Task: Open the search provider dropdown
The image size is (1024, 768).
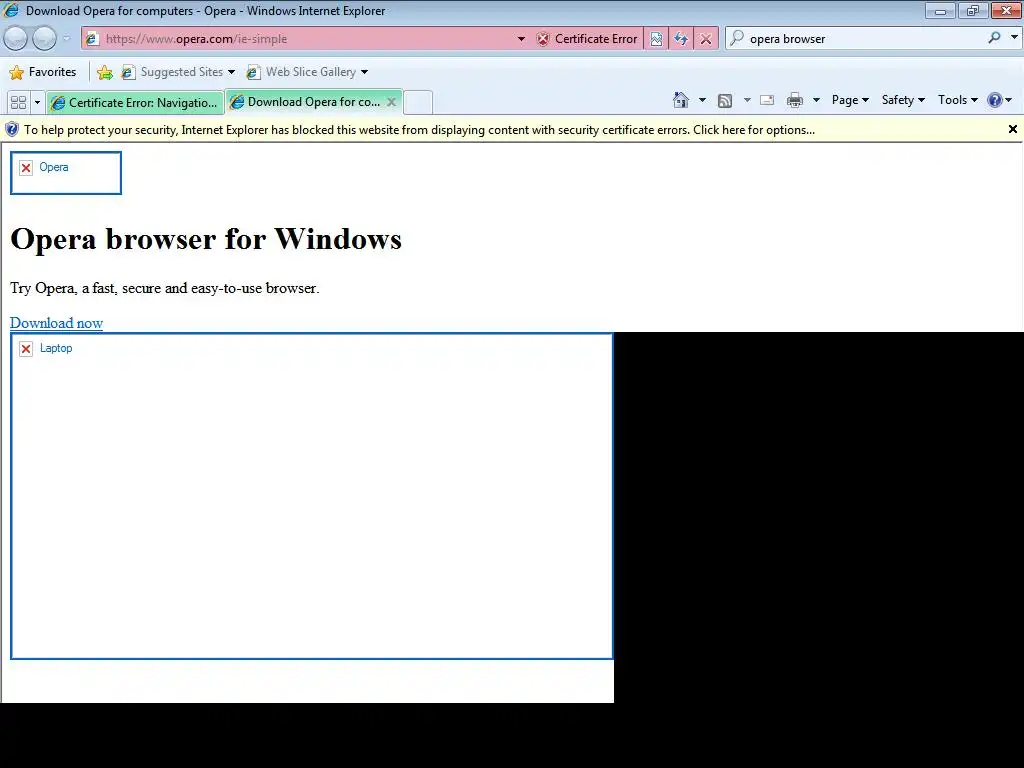Action: coord(1014,38)
